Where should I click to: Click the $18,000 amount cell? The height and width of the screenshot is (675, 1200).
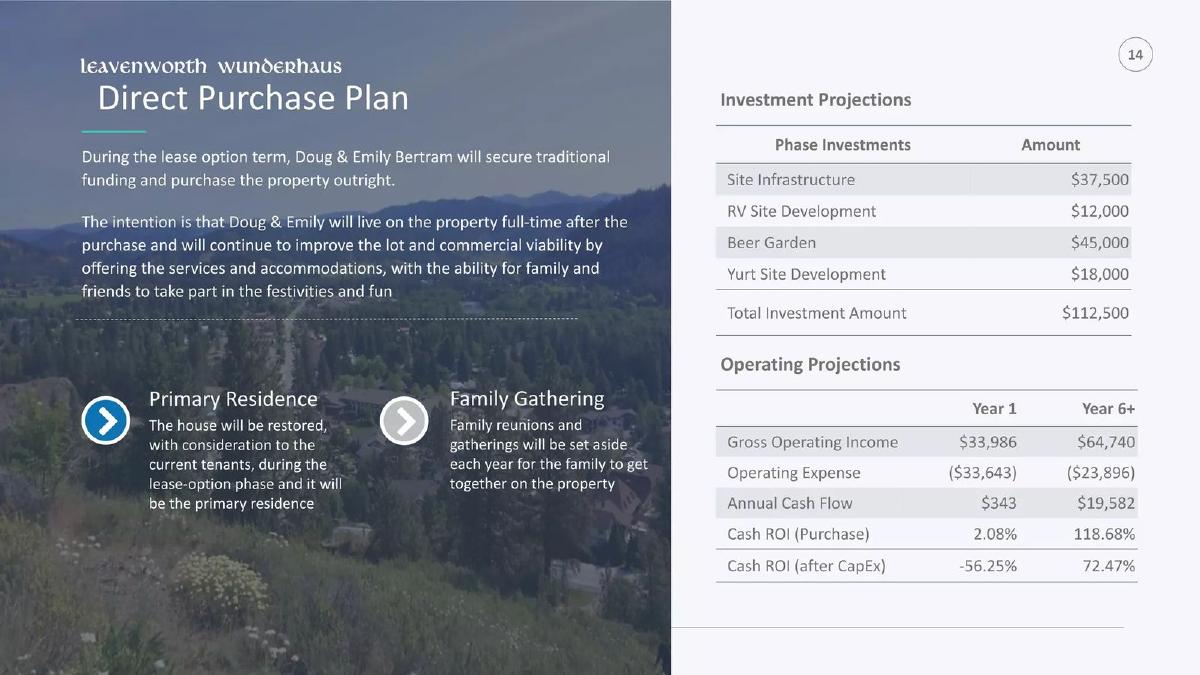(1100, 275)
